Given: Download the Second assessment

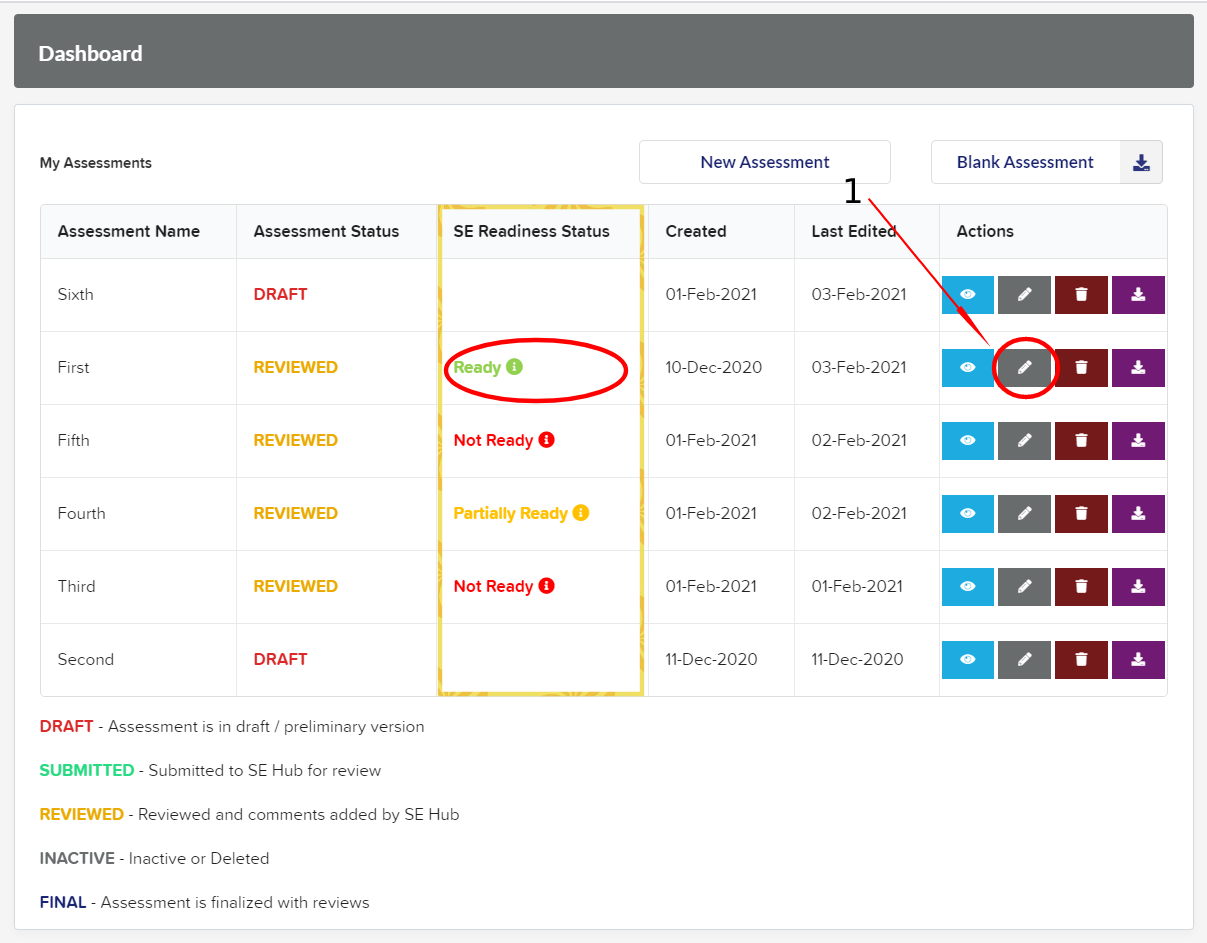Looking at the screenshot, I should 1138,660.
